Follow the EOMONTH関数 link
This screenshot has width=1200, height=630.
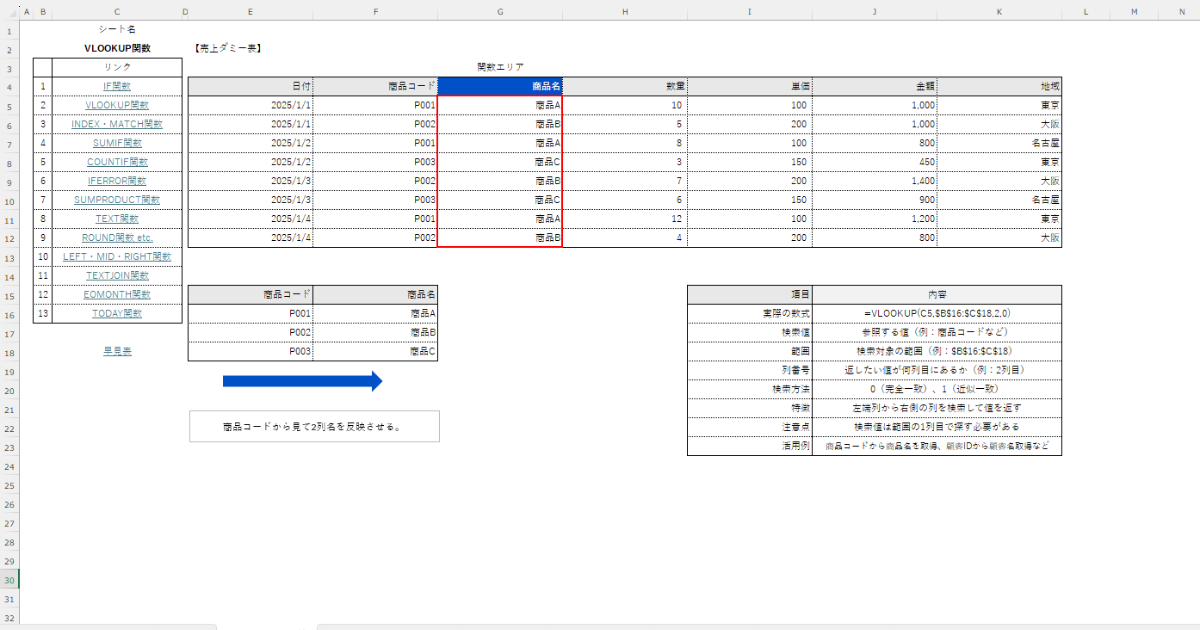pos(117,294)
